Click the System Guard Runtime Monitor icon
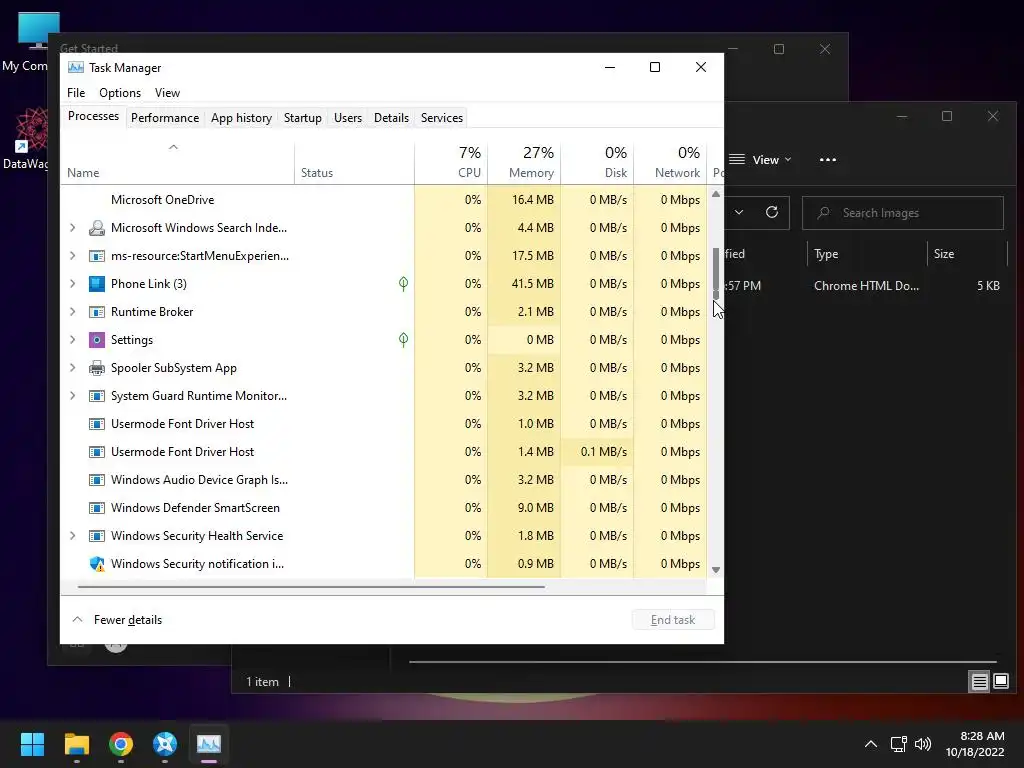Viewport: 1024px width, 768px height. pyautogui.click(x=97, y=396)
